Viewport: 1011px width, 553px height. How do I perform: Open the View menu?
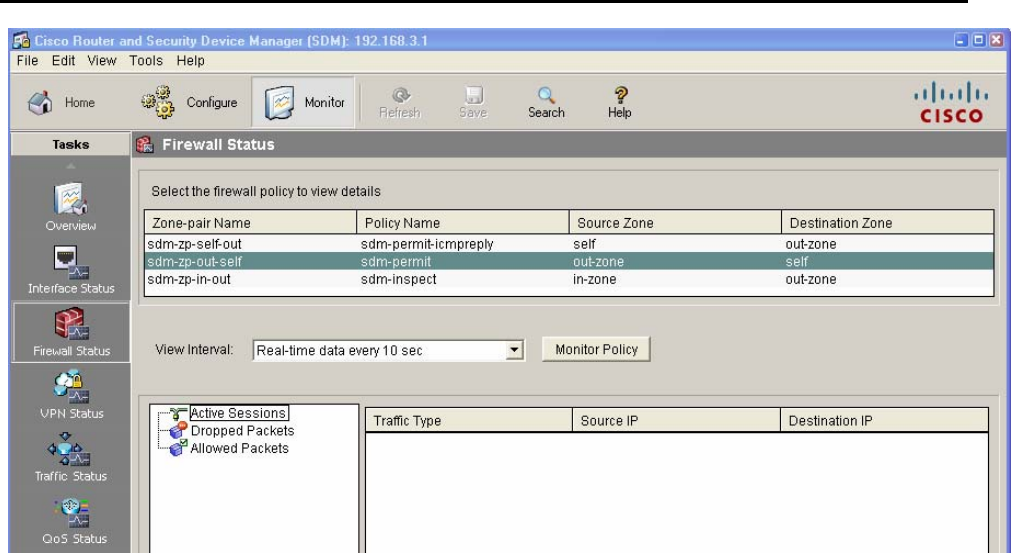pyautogui.click(x=102, y=61)
